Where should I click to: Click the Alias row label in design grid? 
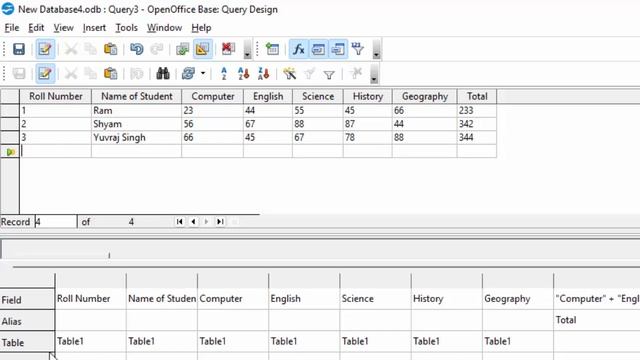[27, 321]
